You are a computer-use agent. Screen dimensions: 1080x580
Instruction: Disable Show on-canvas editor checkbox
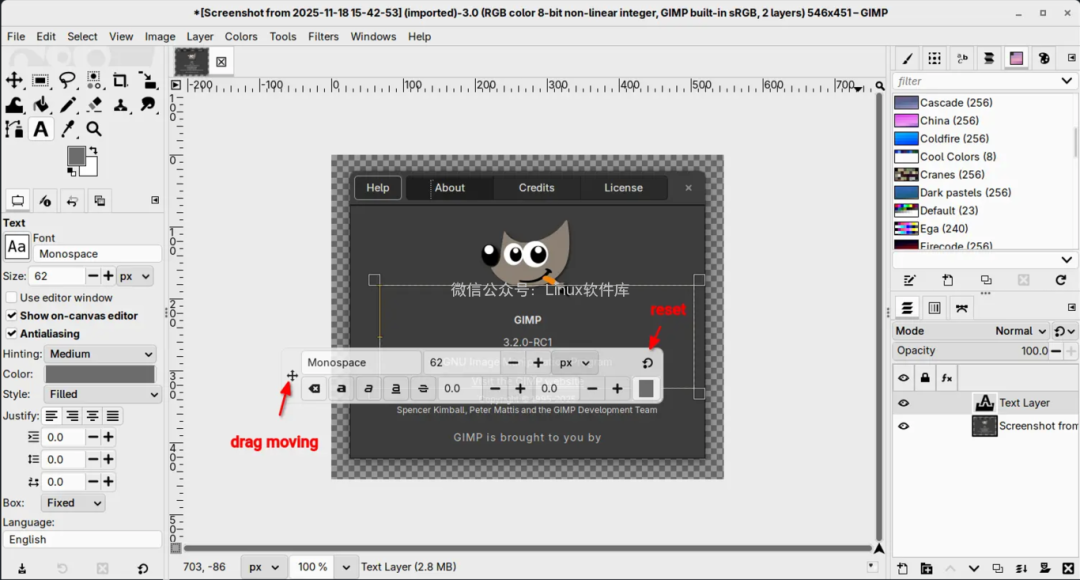click(11, 315)
